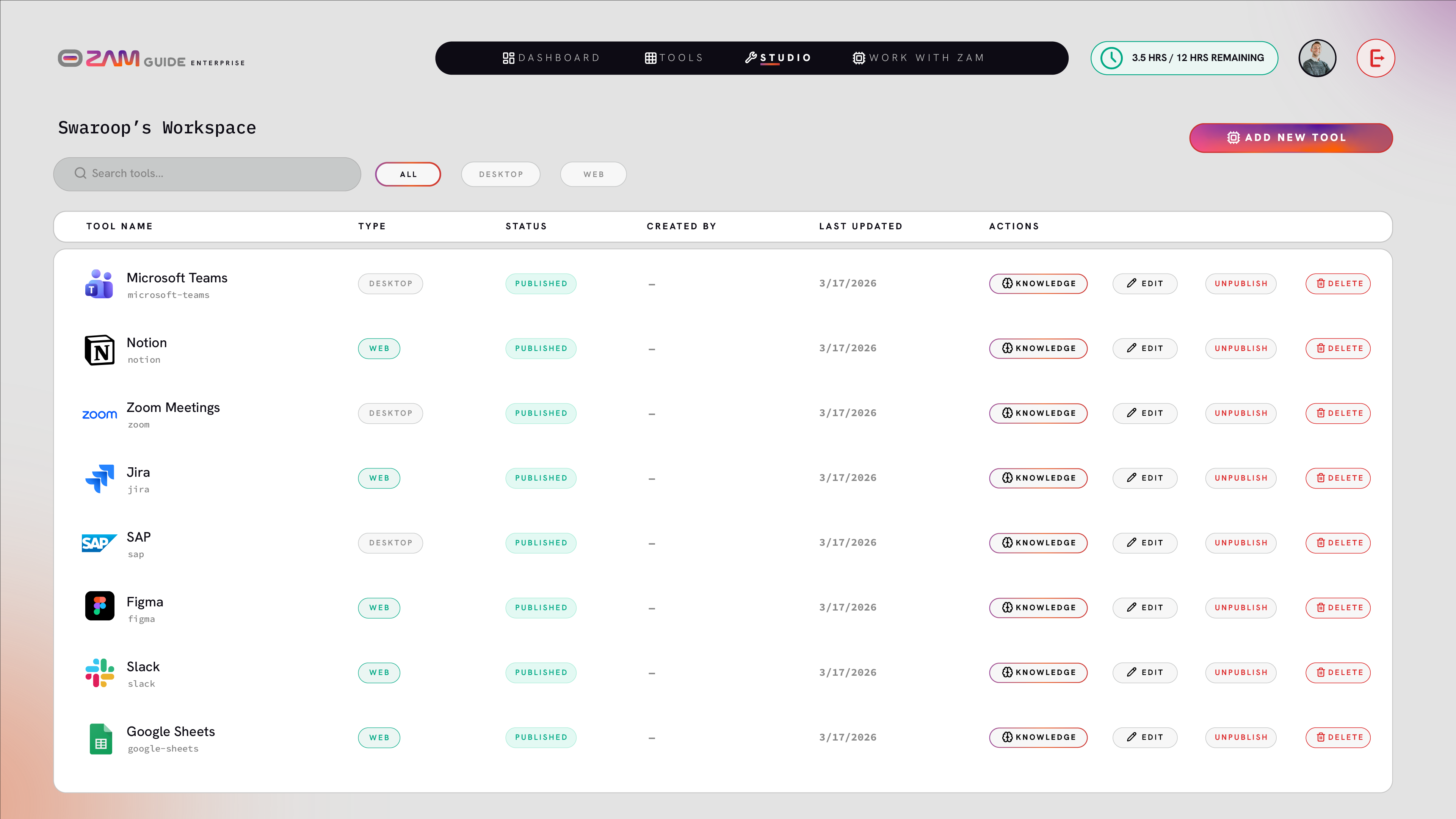This screenshot has height=819, width=1456.
Task: Filter tools by DESKTOP
Action: pos(500,174)
